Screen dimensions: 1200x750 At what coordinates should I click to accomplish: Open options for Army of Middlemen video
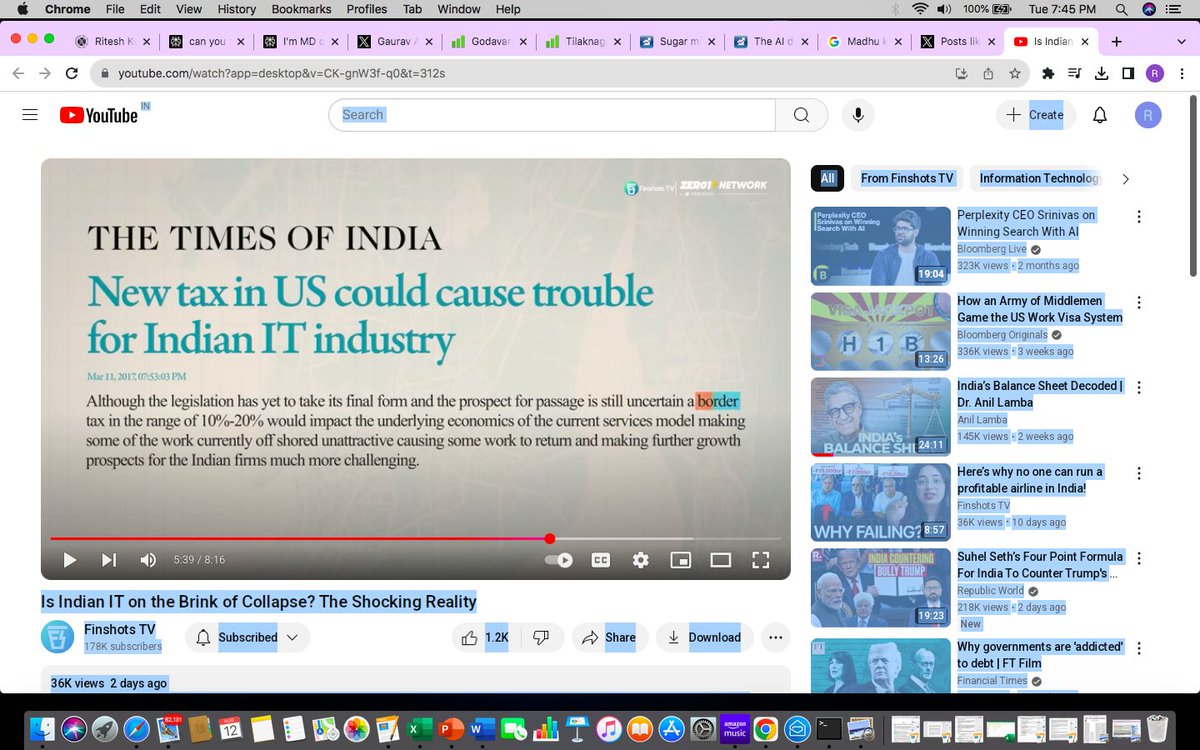[x=1138, y=302]
